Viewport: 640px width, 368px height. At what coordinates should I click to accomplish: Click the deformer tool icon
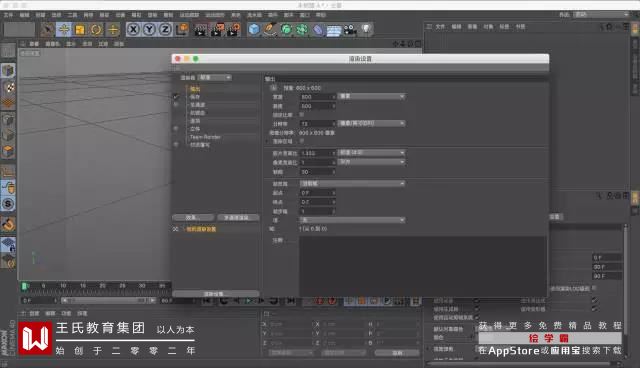point(318,29)
